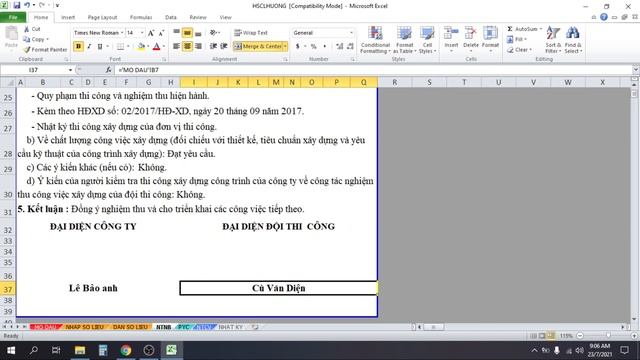Open Format as Table gallery
Screen dimensions: 640x360
404,40
